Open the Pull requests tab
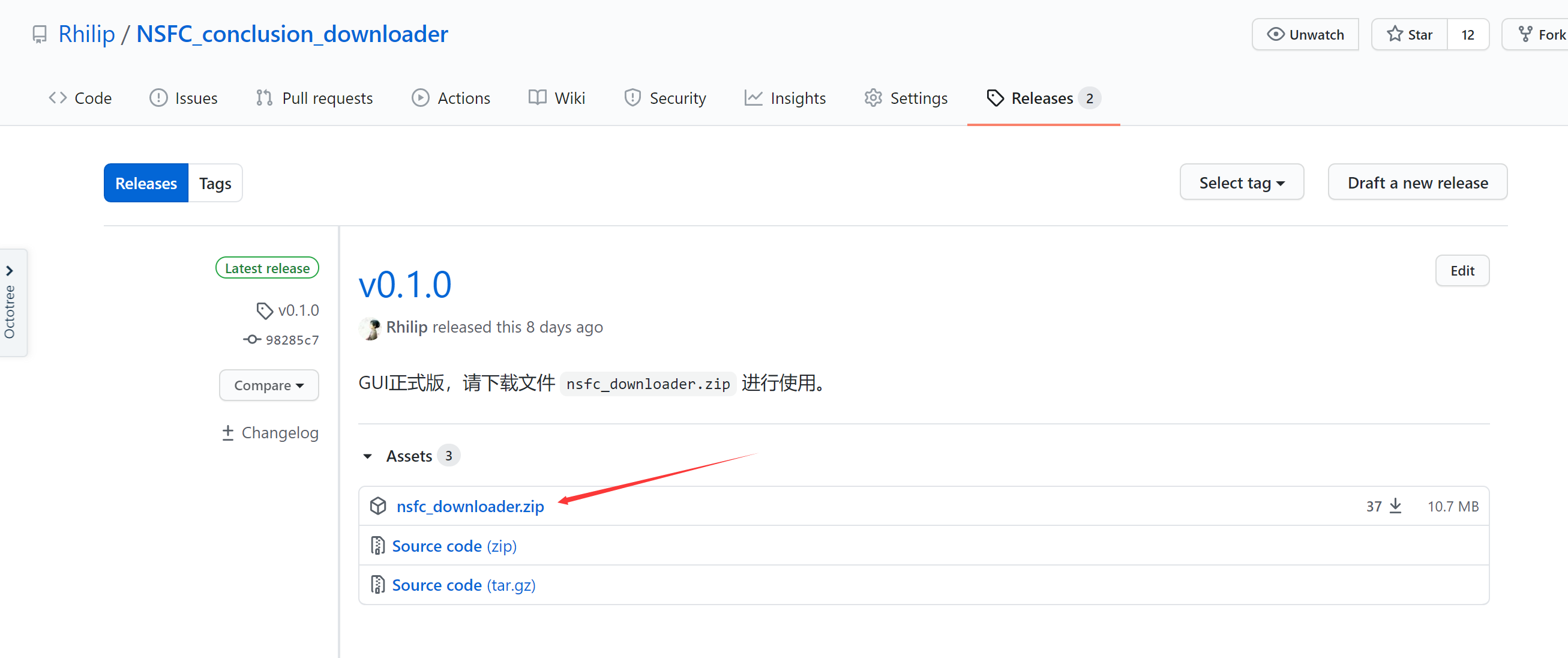Screen dimensions: 1568x658 click(314, 98)
